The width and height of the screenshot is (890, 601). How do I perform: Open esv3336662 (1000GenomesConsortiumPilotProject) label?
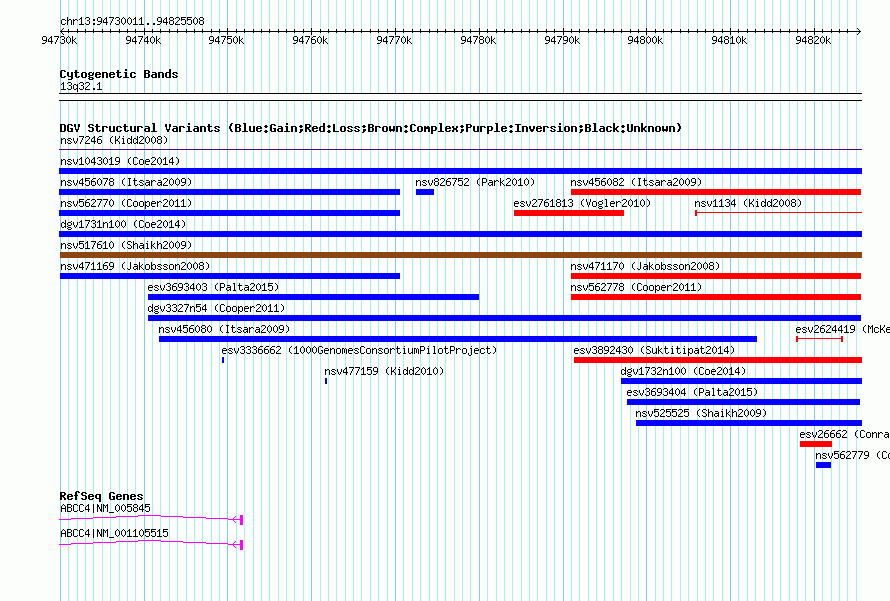click(359, 350)
